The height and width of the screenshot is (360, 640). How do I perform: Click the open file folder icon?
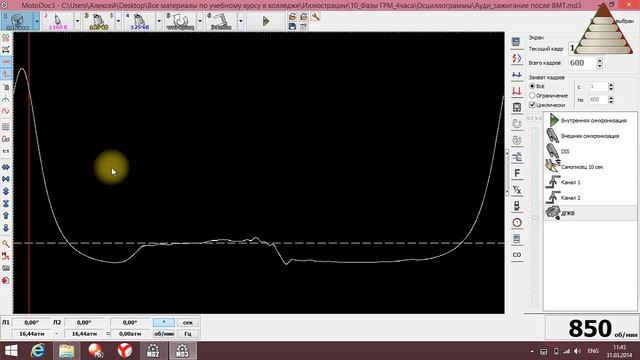pyautogui.click(x=292, y=17)
